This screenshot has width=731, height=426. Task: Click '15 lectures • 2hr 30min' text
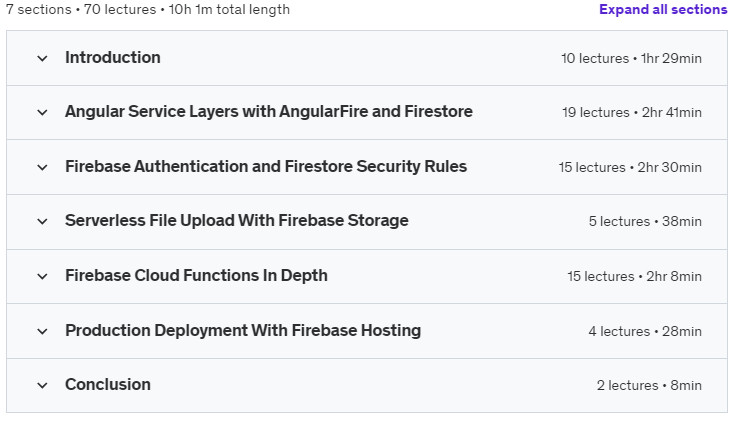coord(630,167)
